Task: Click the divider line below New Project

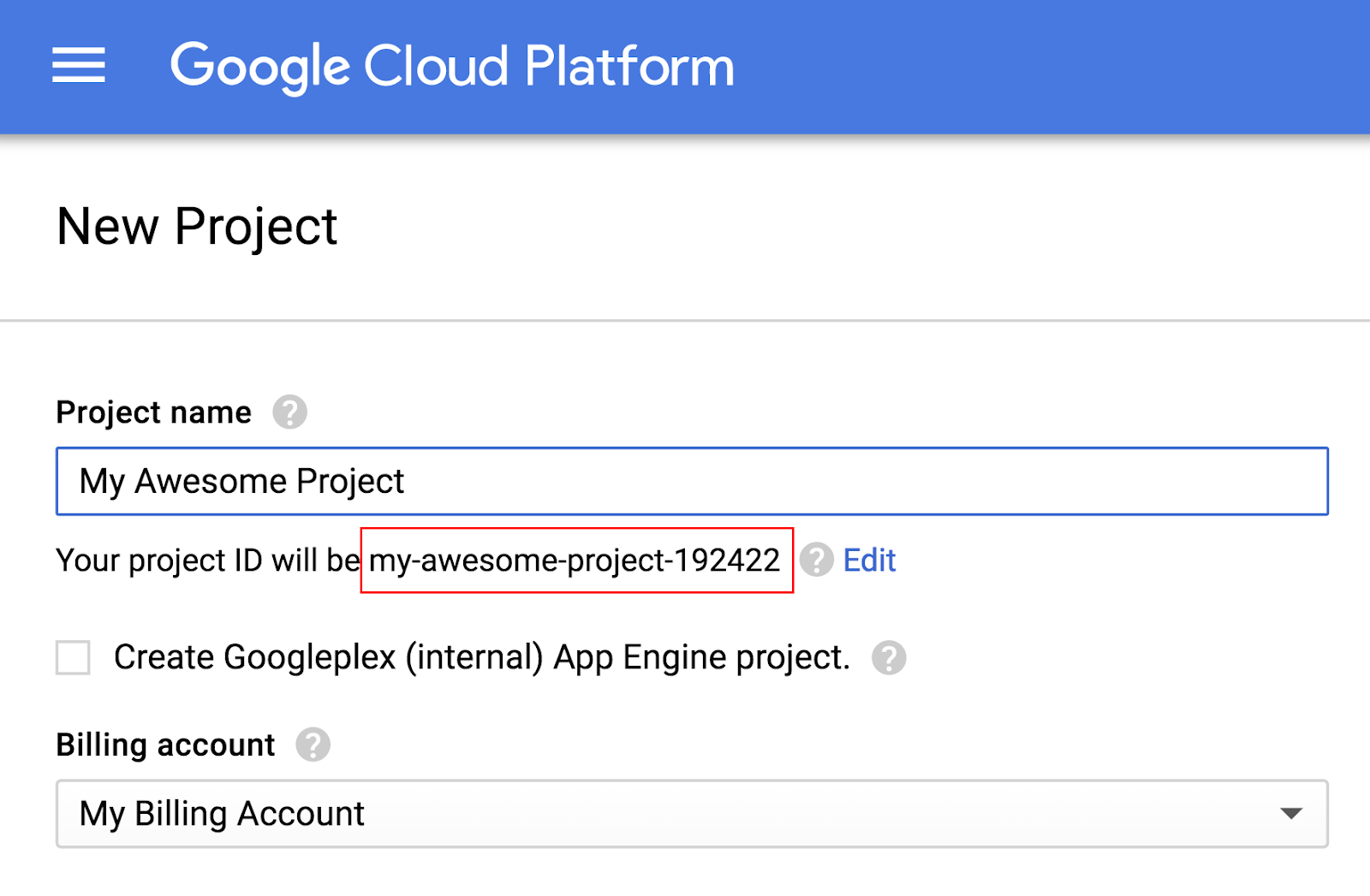Action: point(685,321)
